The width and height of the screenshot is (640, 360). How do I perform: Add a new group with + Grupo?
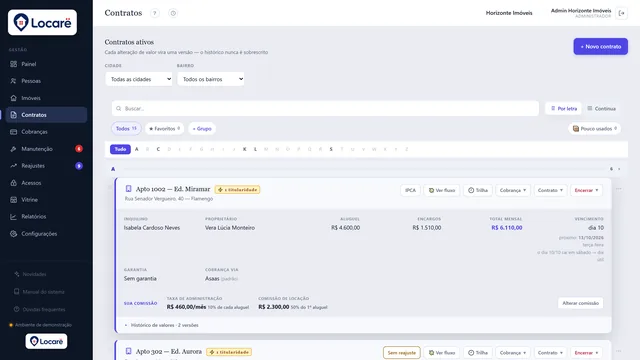pos(202,129)
